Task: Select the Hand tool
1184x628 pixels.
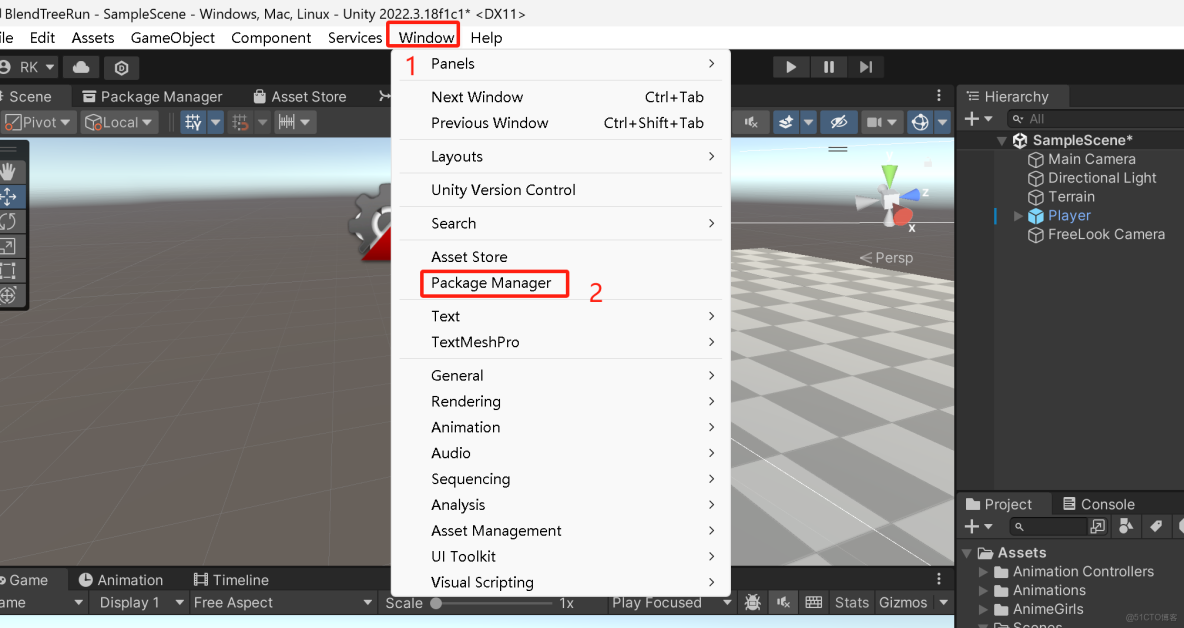Action: [13, 171]
